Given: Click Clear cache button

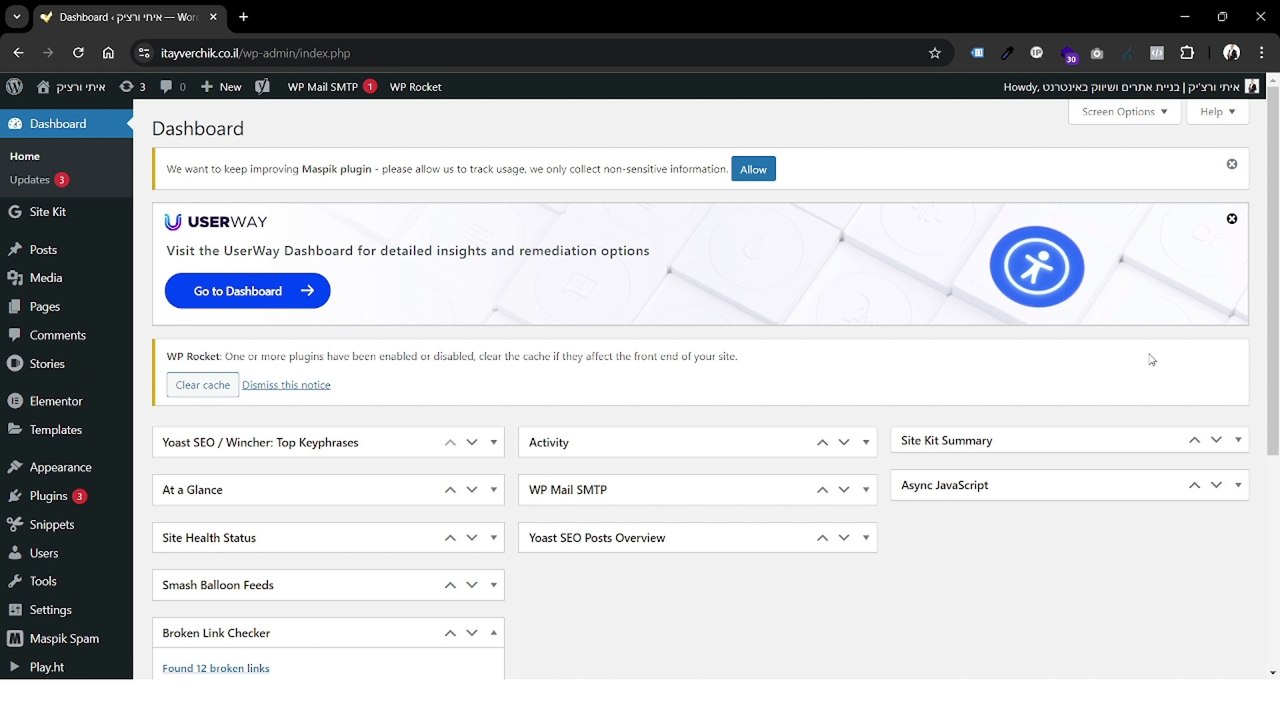Looking at the screenshot, I should point(203,385).
